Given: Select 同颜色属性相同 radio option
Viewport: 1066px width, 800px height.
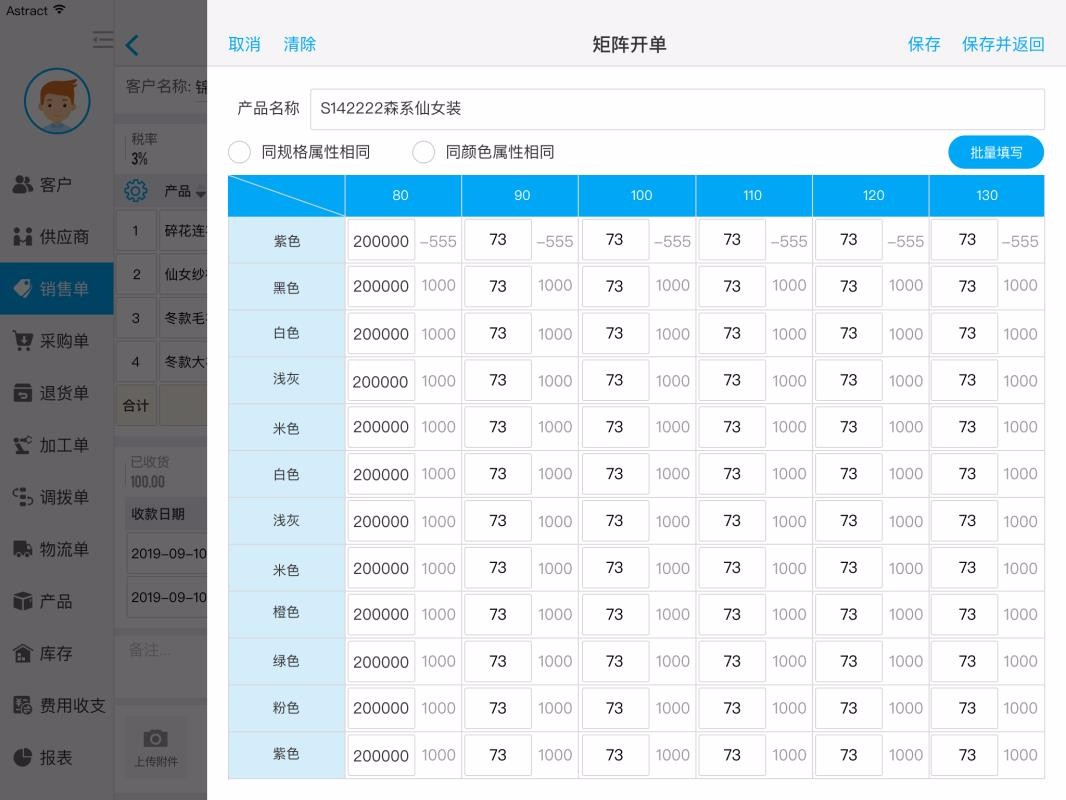Looking at the screenshot, I should (x=424, y=152).
